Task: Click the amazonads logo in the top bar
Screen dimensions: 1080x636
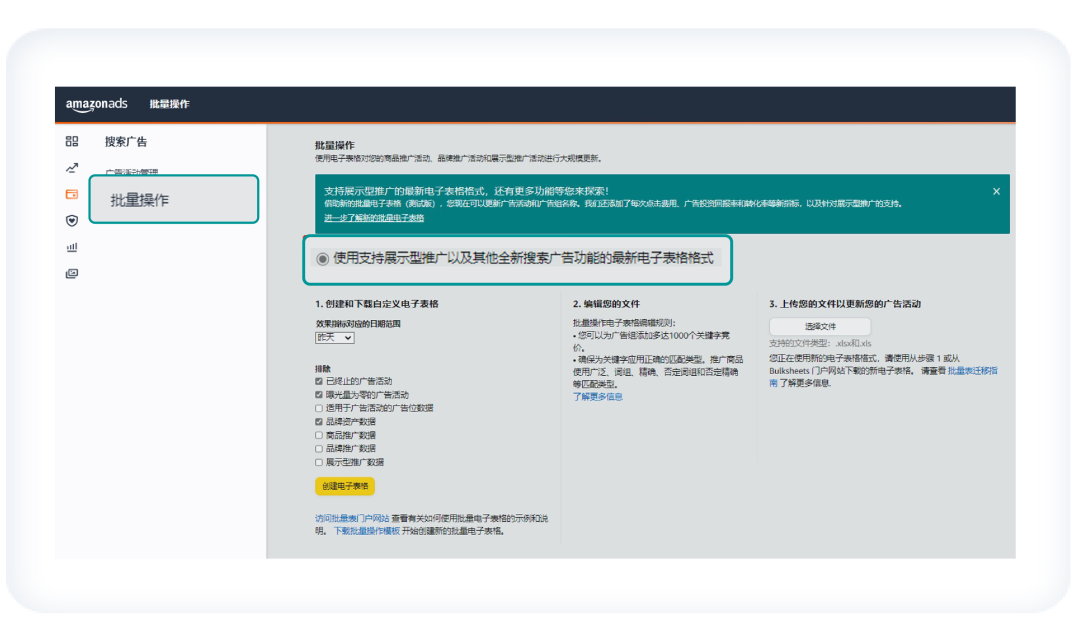Action: (96, 104)
